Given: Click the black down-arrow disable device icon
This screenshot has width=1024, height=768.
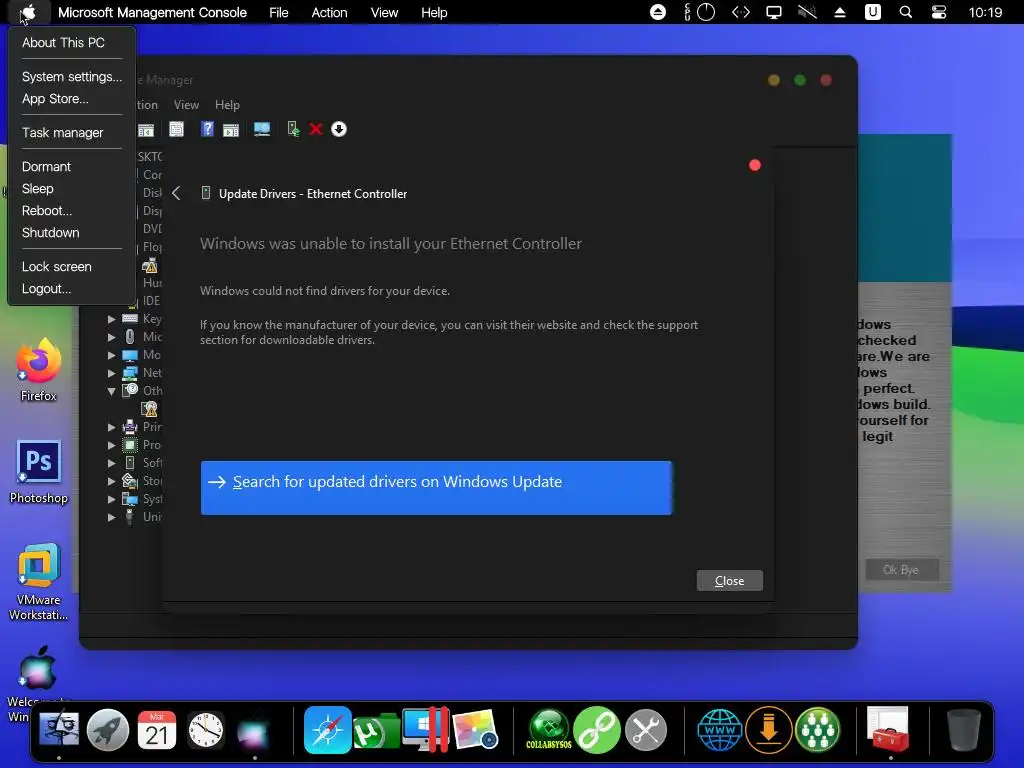Looking at the screenshot, I should 339,129.
